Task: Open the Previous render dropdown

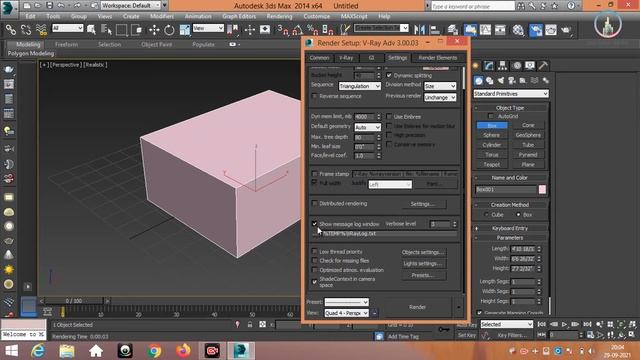Action: pyautogui.click(x=440, y=98)
